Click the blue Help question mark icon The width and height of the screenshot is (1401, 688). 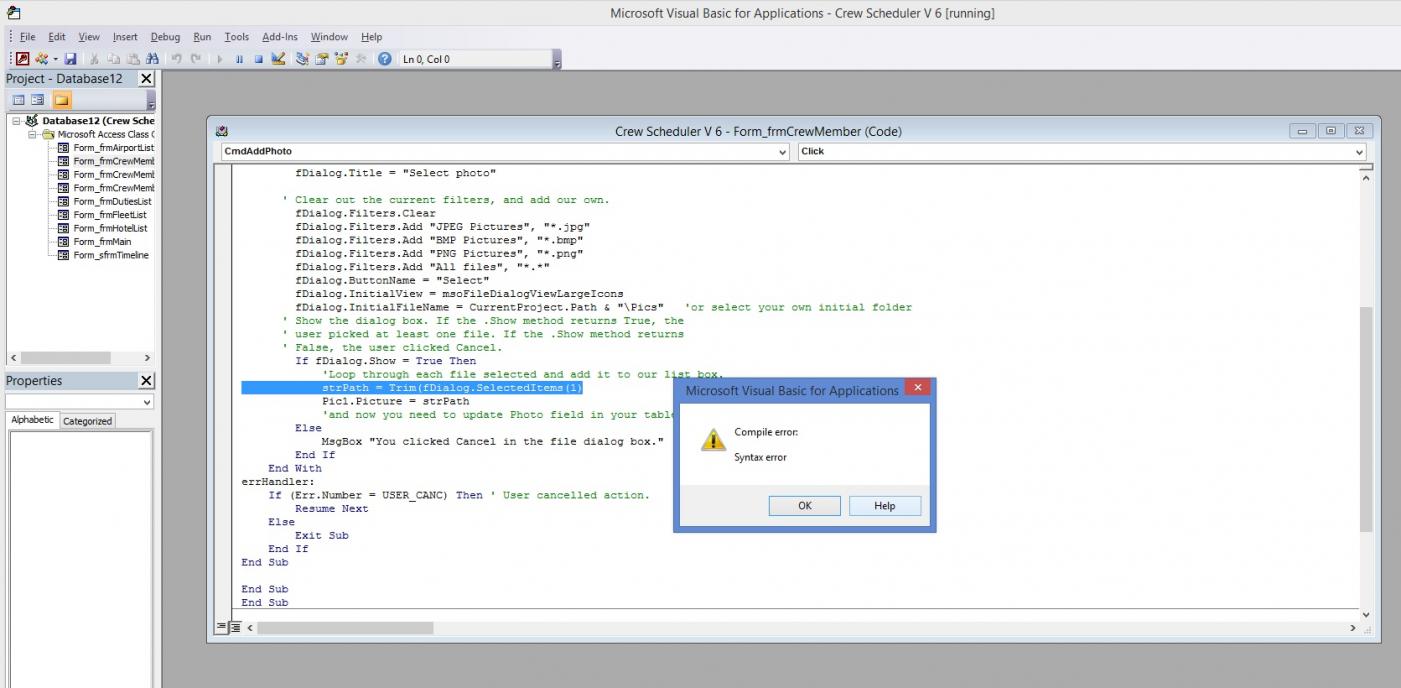pyautogui.click(x=385, y=59)
